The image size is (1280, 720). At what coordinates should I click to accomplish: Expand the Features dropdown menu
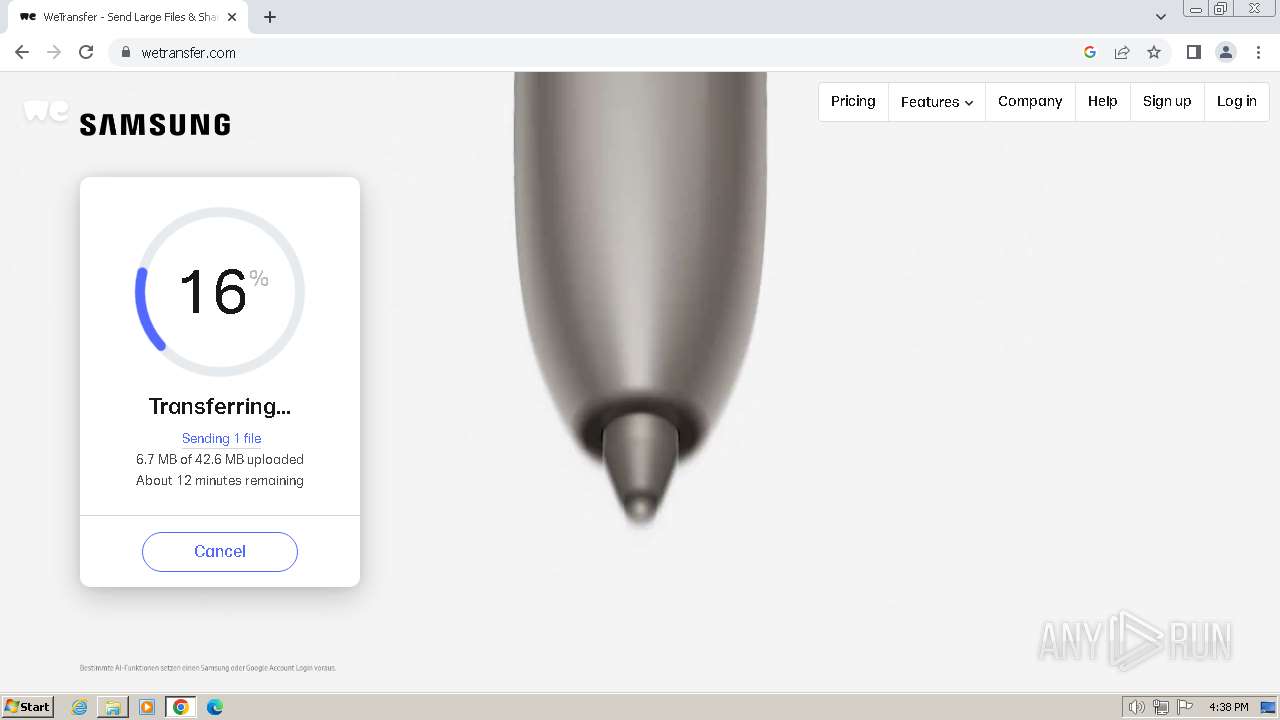point(937,101)
